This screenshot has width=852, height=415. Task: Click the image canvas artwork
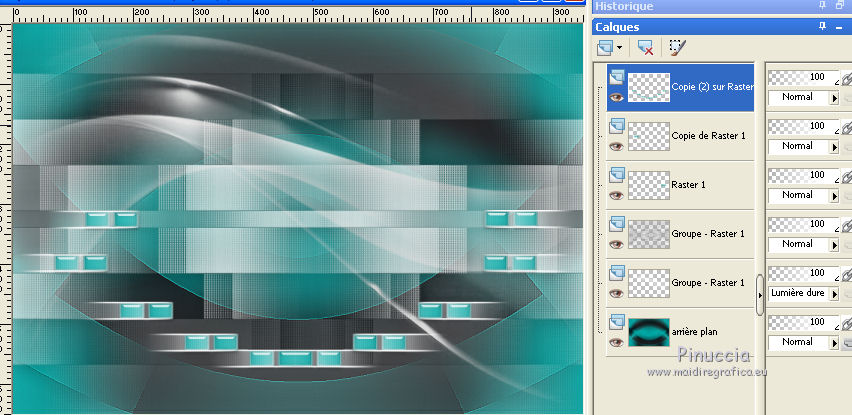coord(297,218)
